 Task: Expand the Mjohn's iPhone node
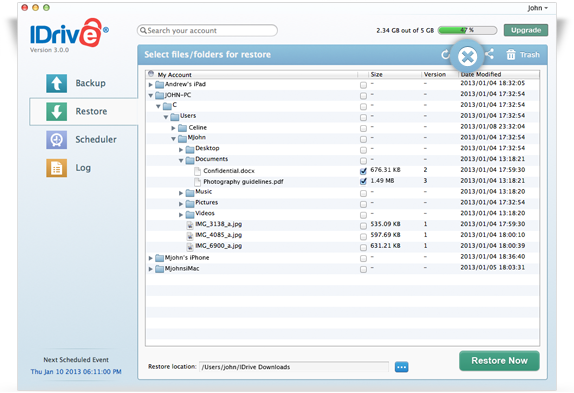pyautogui.click(x=150, y=258)
